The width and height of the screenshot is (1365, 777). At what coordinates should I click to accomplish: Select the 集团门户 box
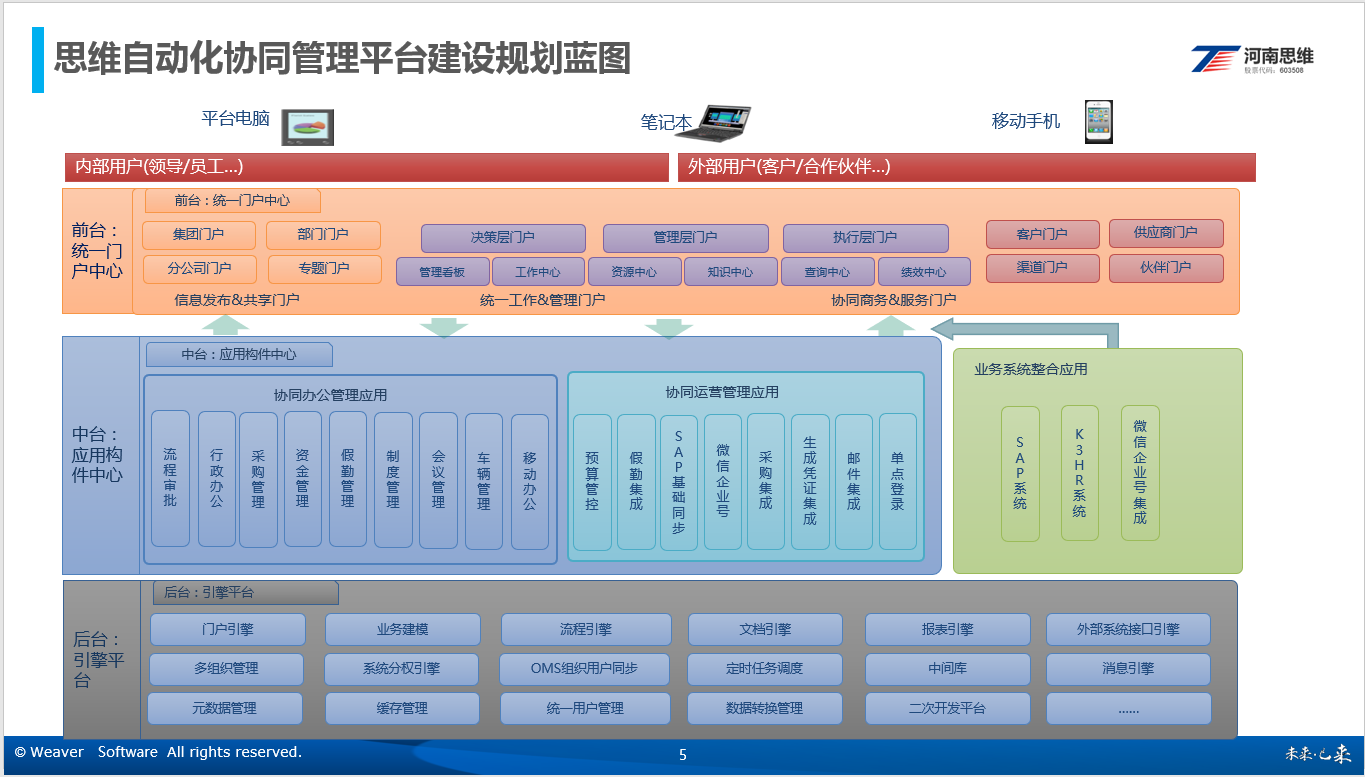(199, 235)
